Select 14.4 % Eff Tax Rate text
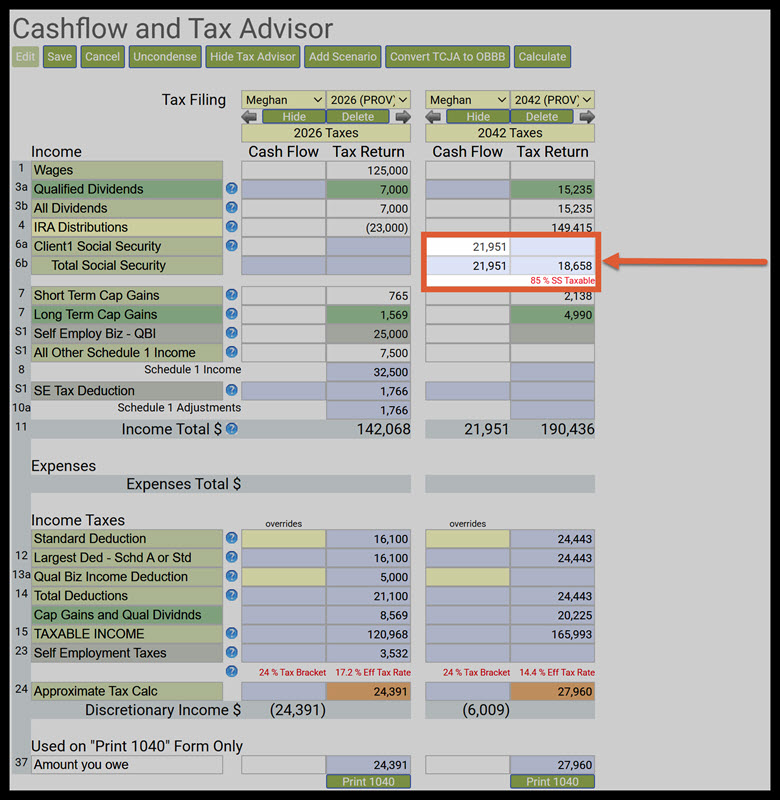780x800 pixels. pyautogui.click(x=557, y=672)
